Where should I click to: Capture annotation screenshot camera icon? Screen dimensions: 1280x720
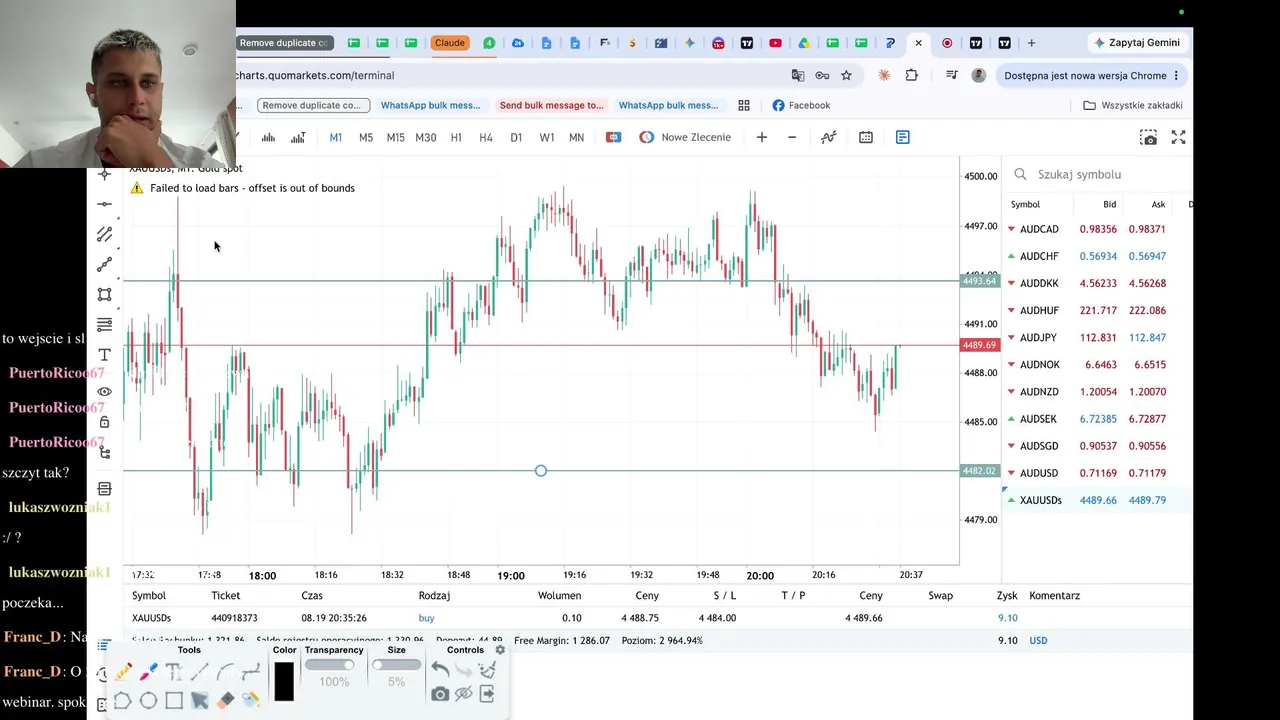pyautogui.click(x=440, y=694)
